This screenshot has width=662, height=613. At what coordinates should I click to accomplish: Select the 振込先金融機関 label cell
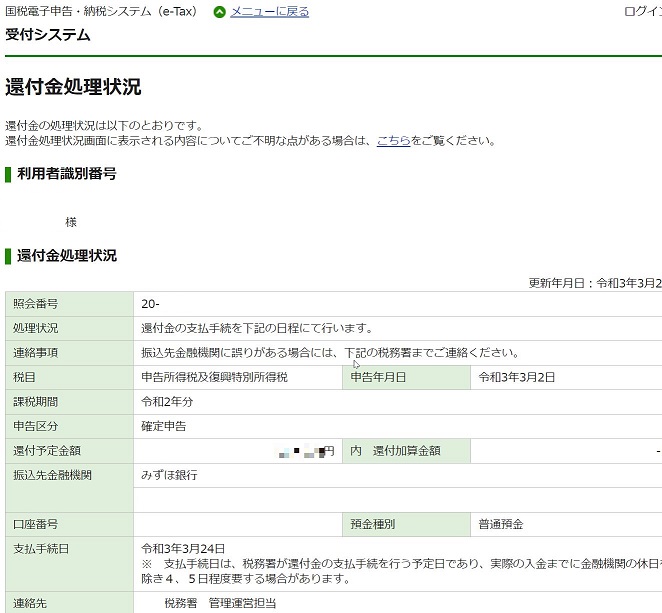pos(69,488)
